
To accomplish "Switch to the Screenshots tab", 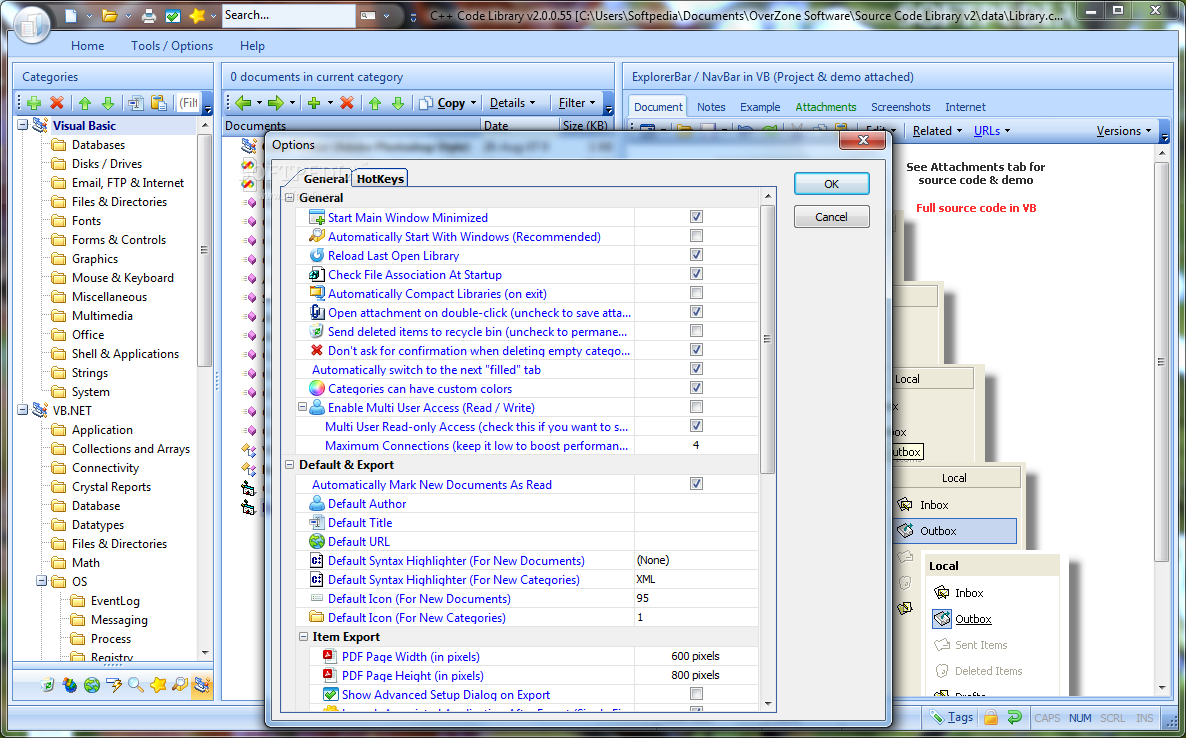I will point(900,107).
